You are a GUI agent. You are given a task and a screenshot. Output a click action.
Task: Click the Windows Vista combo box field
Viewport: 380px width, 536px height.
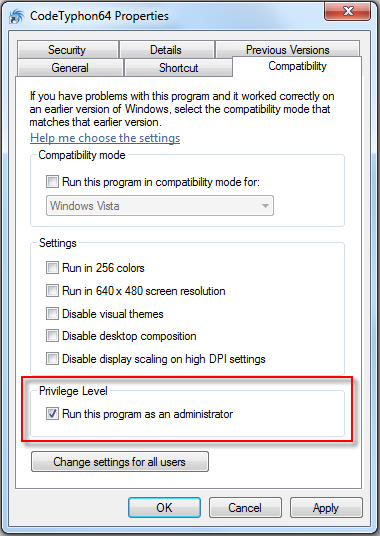click(160, 206)
